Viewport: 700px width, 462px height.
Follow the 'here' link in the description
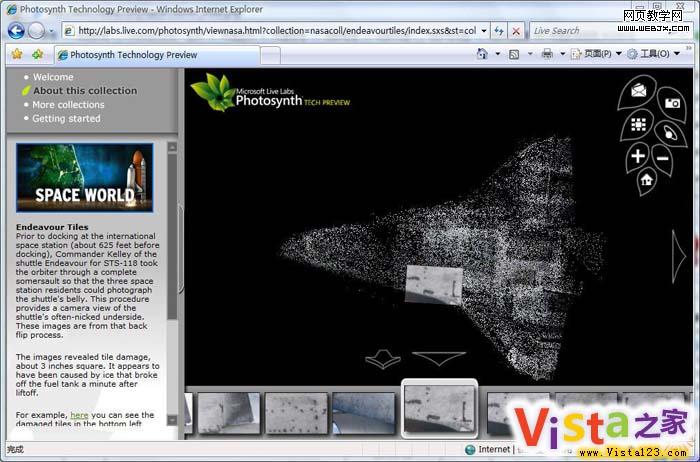(x=79, y=415)
